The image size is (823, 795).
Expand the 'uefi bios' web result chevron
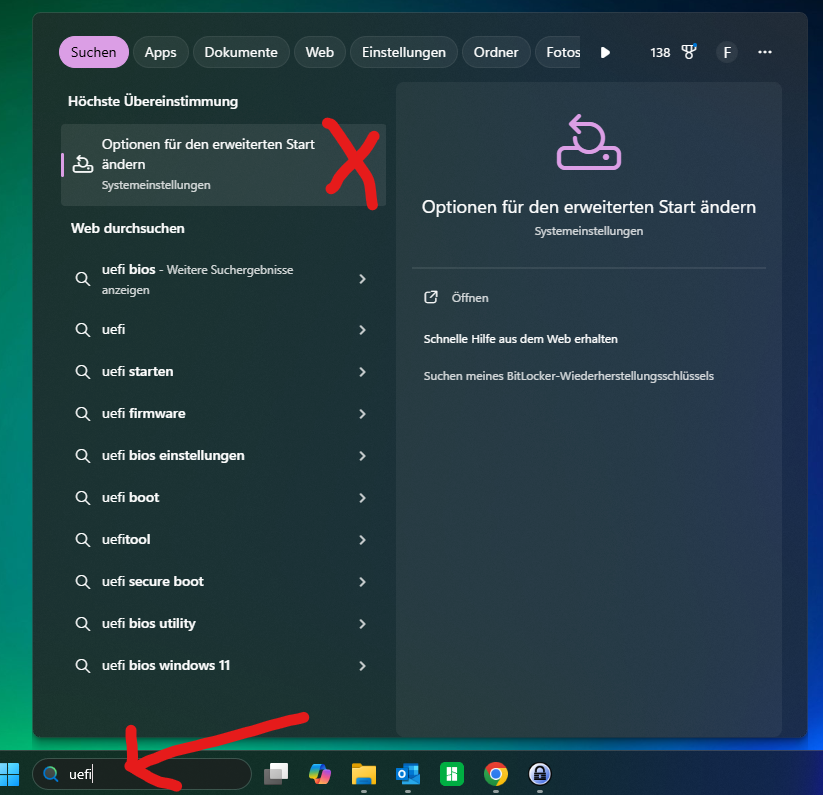pyautogui.click(x=362, y=279)
